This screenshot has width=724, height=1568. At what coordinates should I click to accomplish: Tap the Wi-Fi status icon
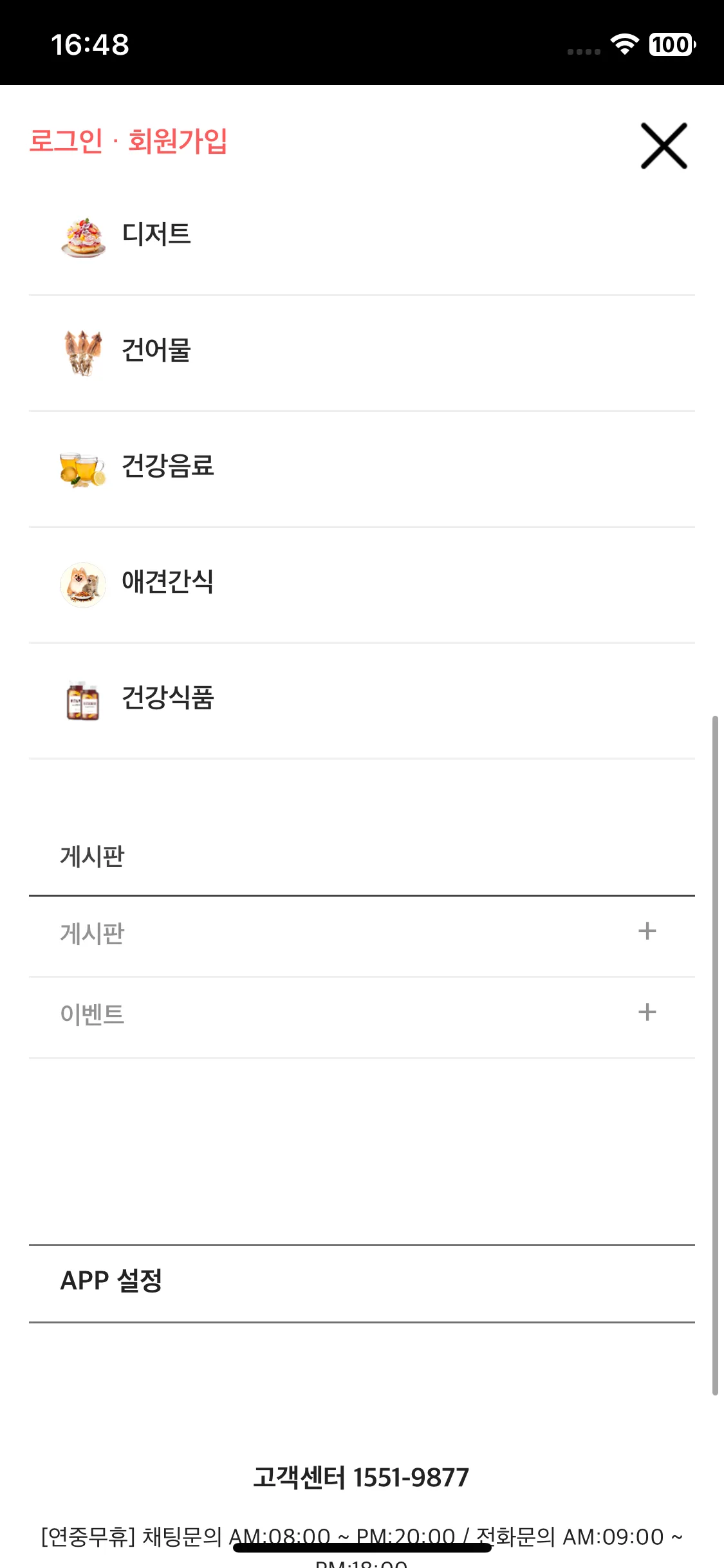(x=624, y=44)
